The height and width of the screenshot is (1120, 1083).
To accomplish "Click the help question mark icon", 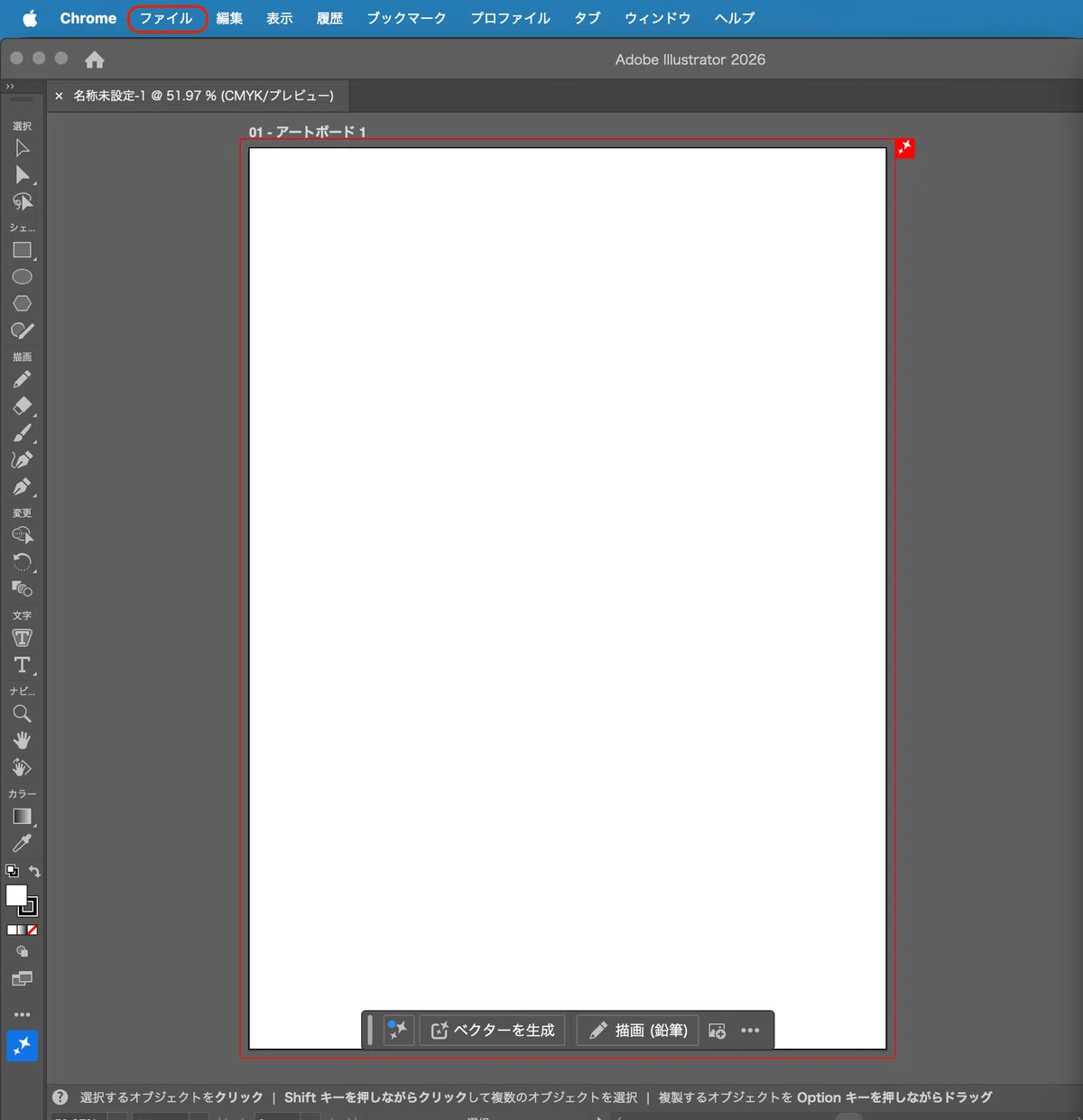I will [60, 1097].
